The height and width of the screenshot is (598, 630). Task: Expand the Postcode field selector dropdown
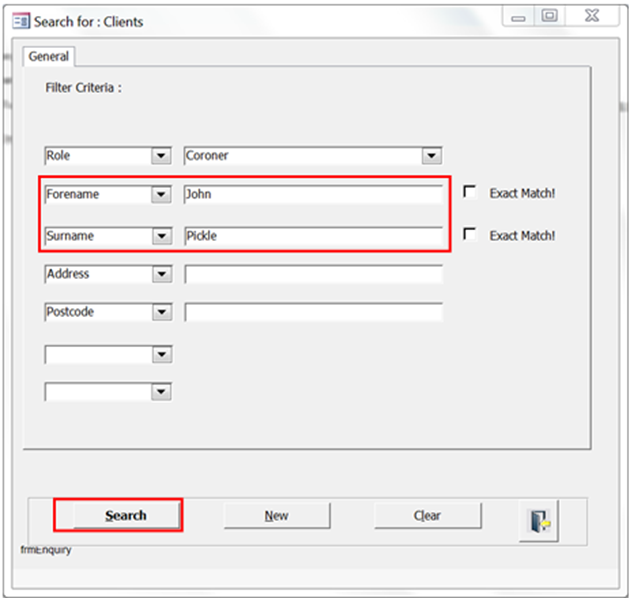(162, 312)
